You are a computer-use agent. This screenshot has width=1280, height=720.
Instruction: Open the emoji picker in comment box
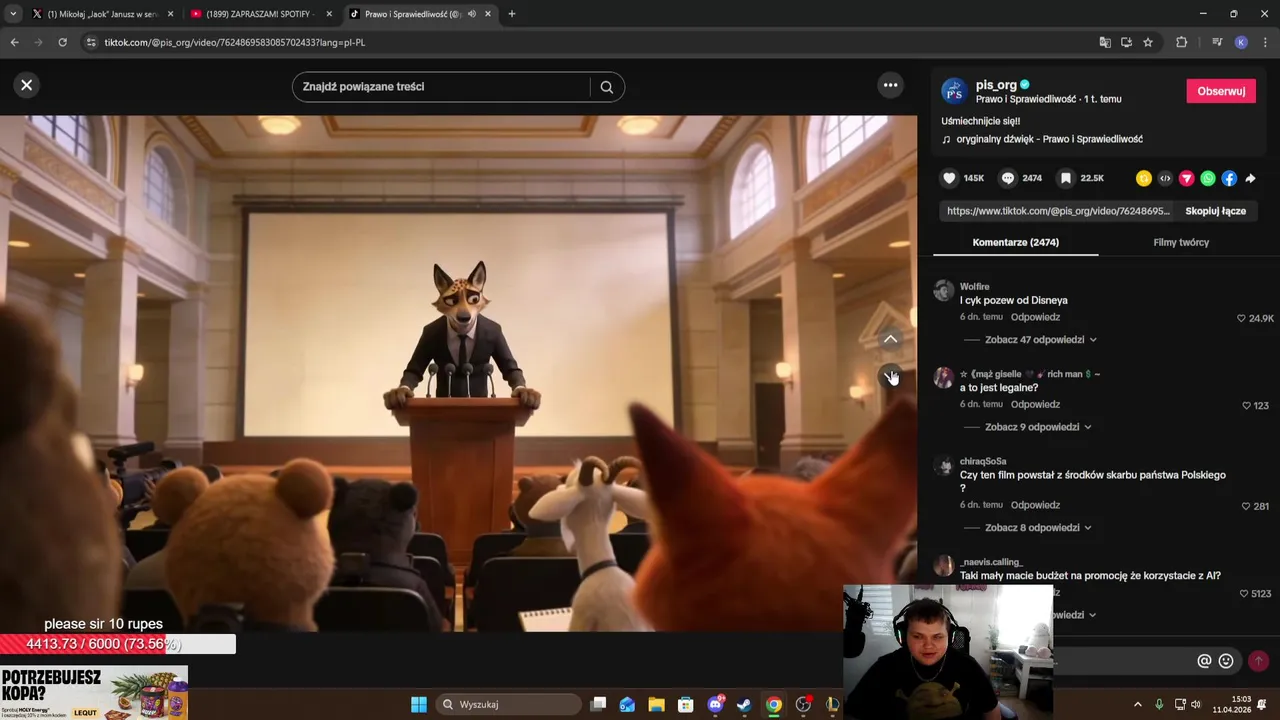pyautogui.click(x=1226, y=661)
